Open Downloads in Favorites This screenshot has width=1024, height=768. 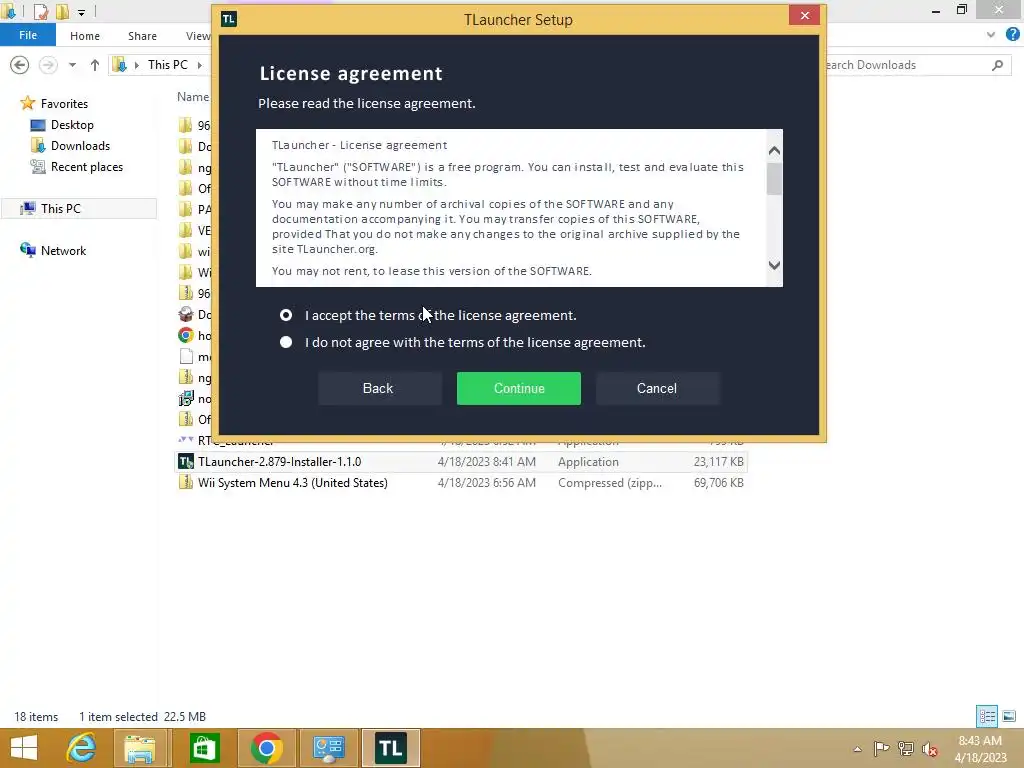pyautogui.click(x=80, y=146)
